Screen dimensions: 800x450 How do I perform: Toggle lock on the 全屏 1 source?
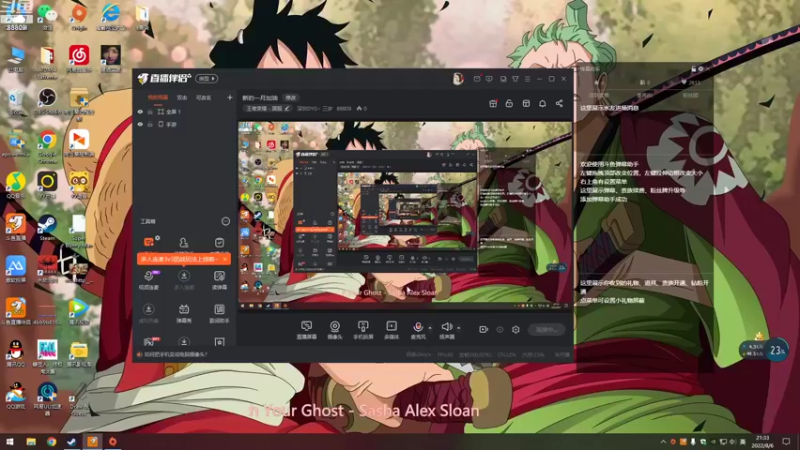point(150,111)
